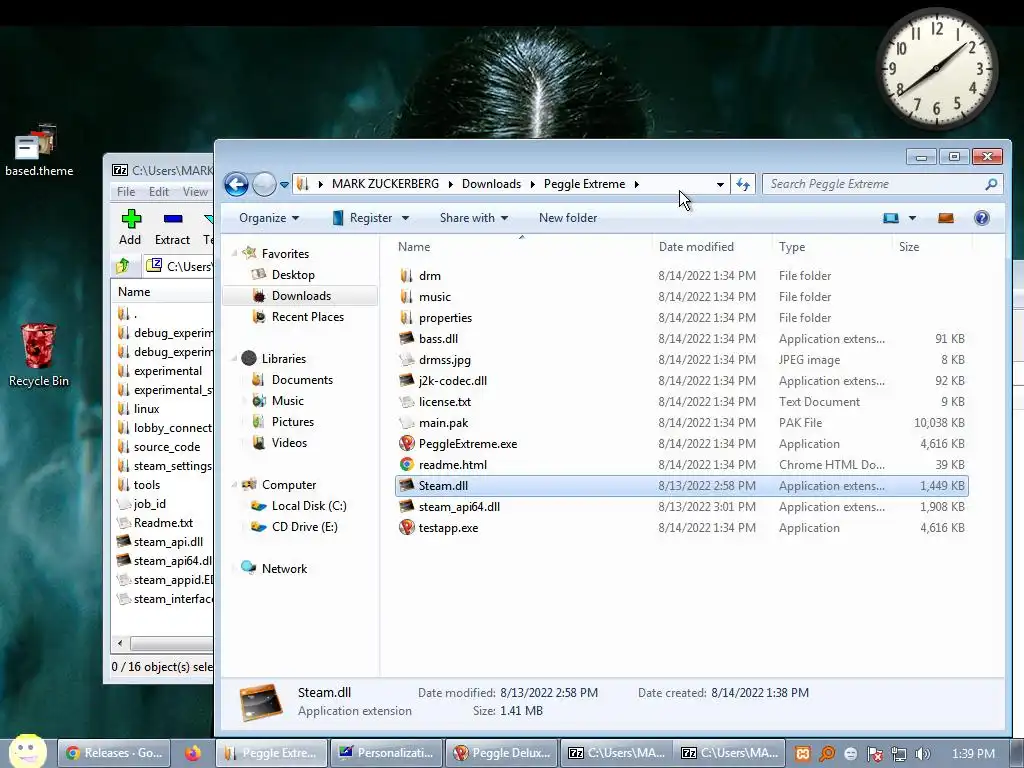Open view options dropdown arrow
This screenshot has height=768, width=1024.
point(912,218)
